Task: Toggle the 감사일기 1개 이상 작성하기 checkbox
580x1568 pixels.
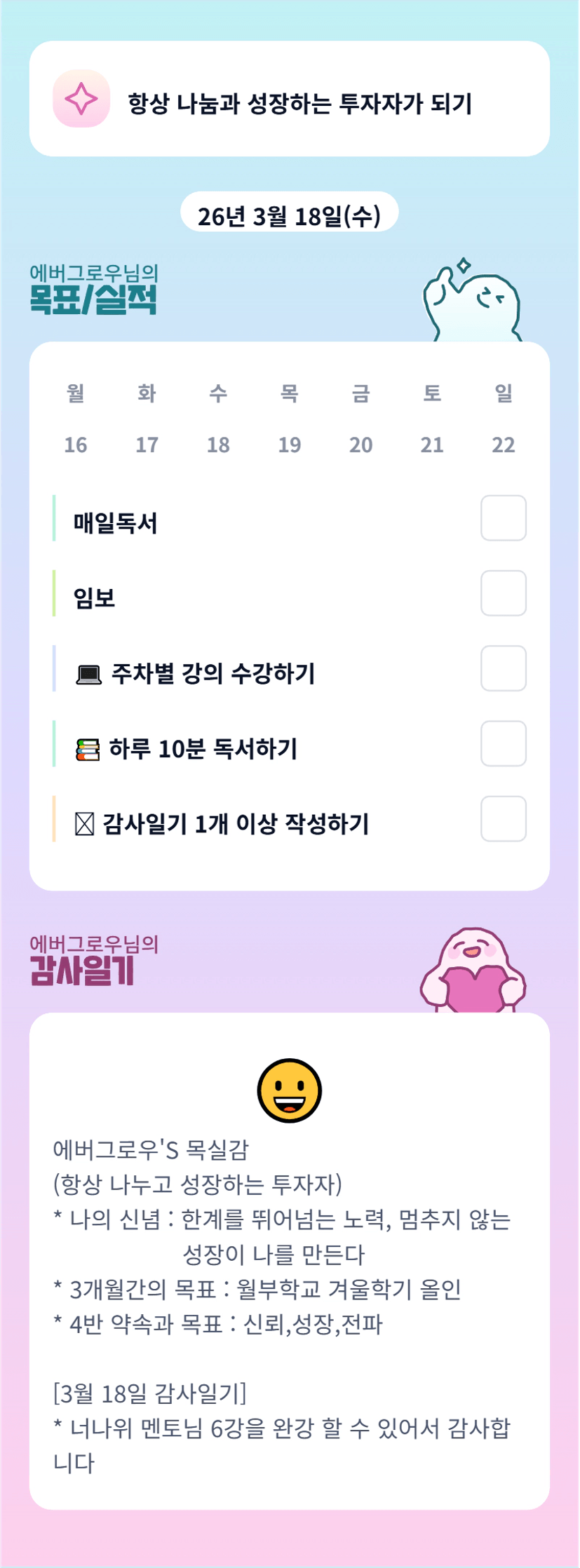Action: tap(504, 818)
